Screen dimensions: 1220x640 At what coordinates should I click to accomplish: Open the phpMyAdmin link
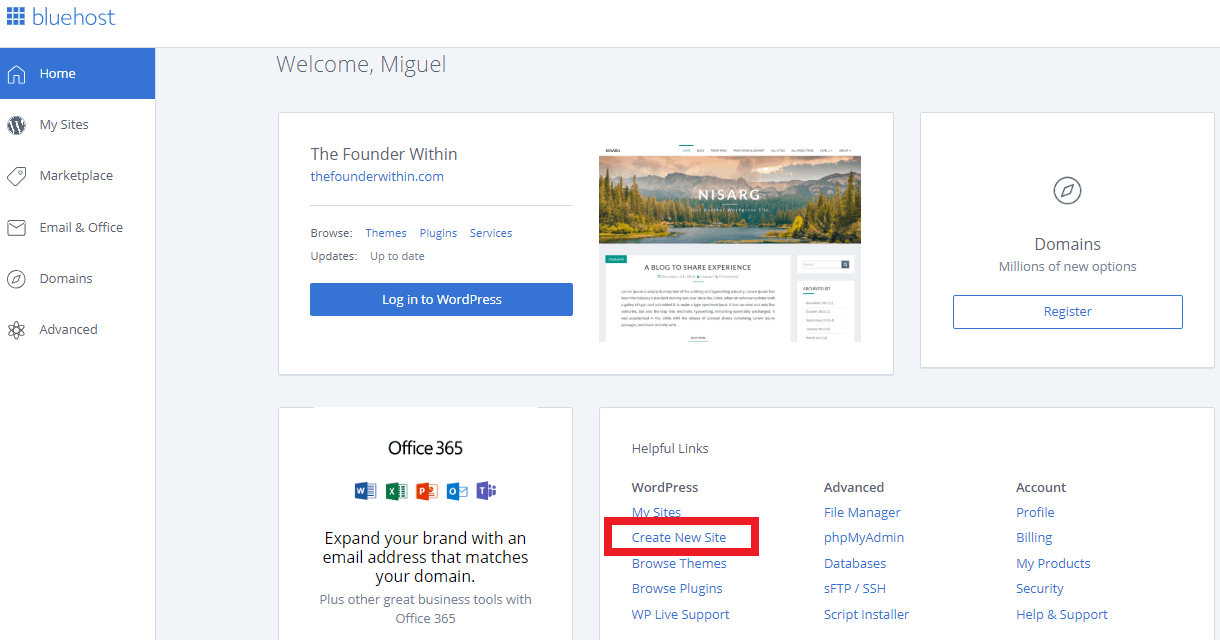point(864,537)
